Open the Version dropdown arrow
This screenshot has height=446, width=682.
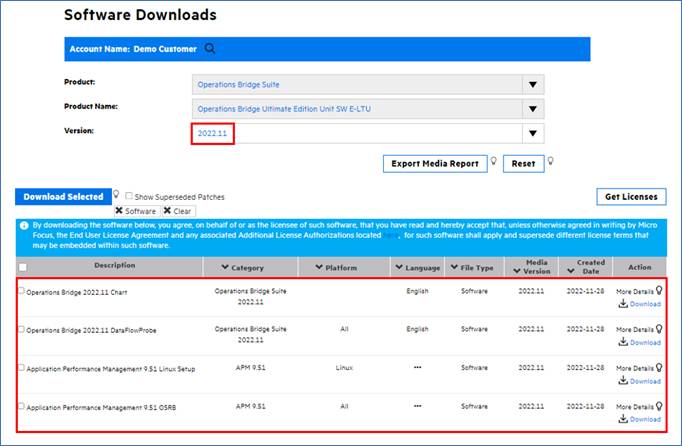point(533,133)
